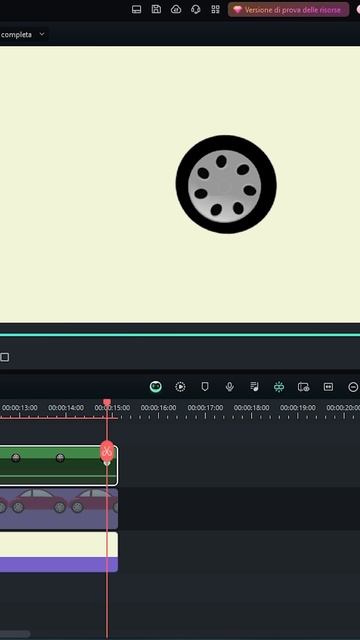Click the keyframe panel icon in timeline toolbar
The height and width of the screenshot is (640, 360).
(x=328, y=387)
